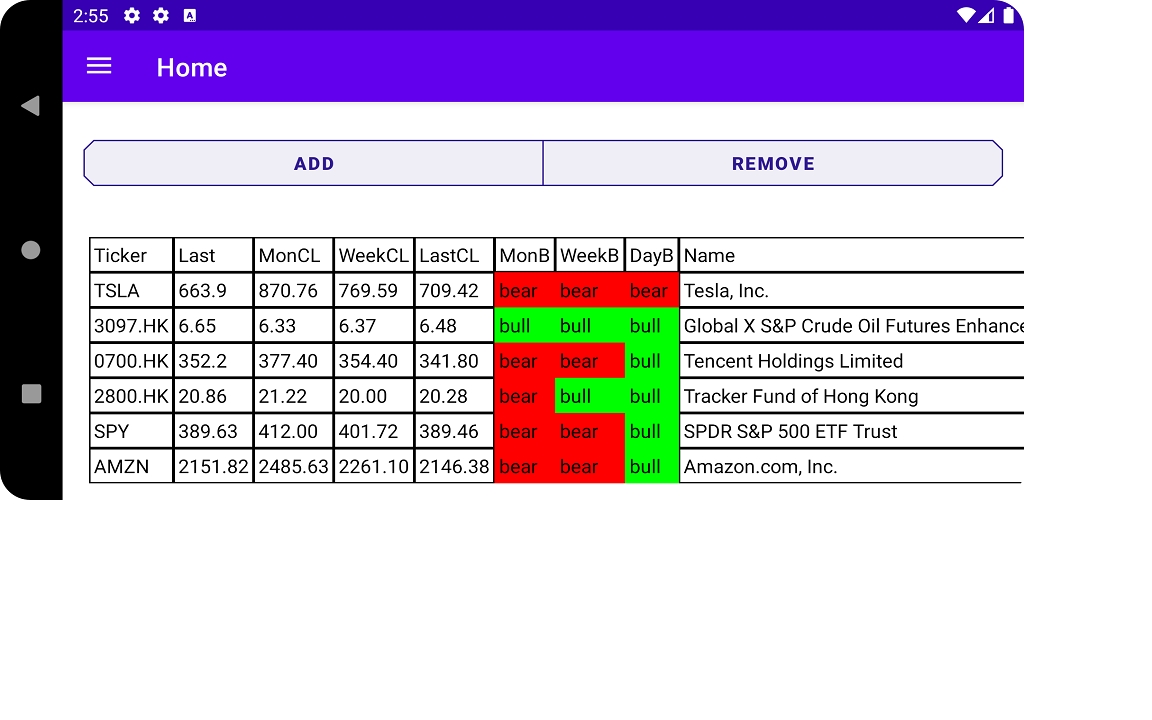1152x720 pixels.
Task: Click the green DayB bull cell for SPY
Action: tap(652, 432)
